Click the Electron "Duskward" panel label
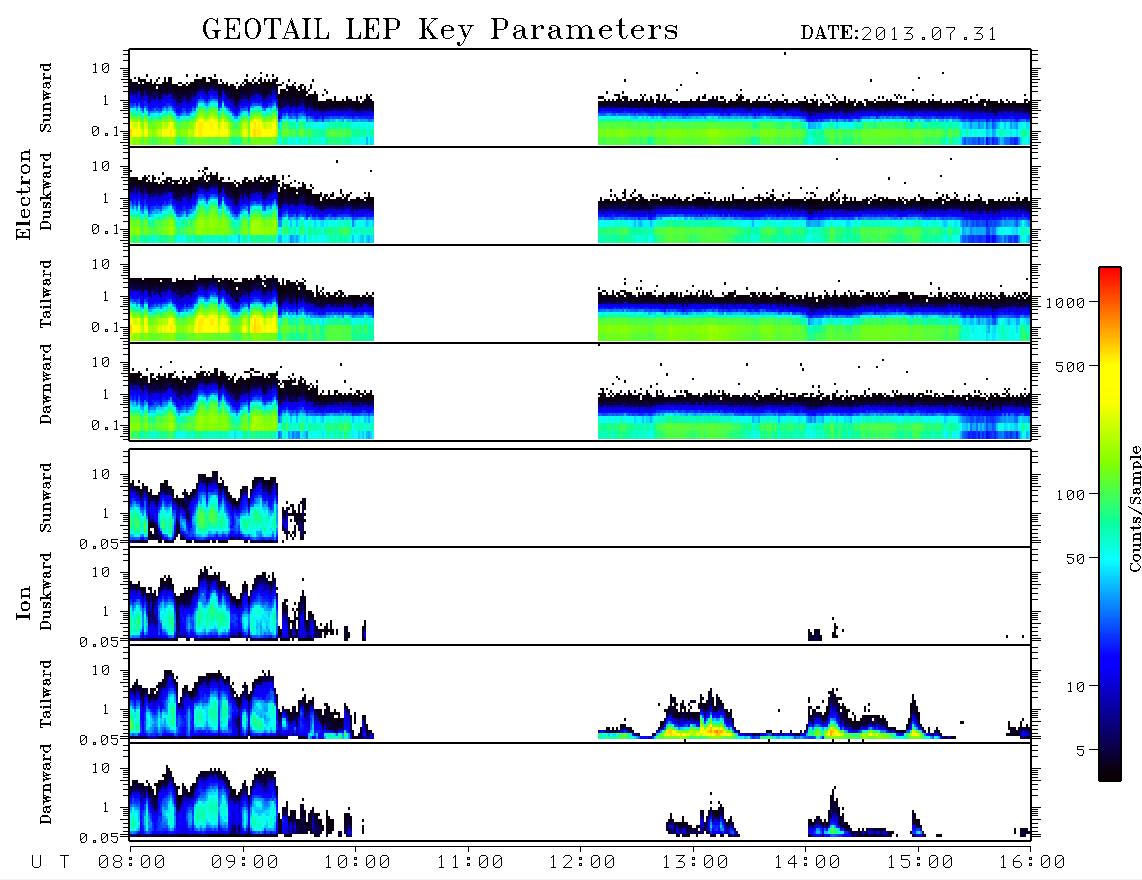This screenshot has height=880, width=1142. coord(46,192)
